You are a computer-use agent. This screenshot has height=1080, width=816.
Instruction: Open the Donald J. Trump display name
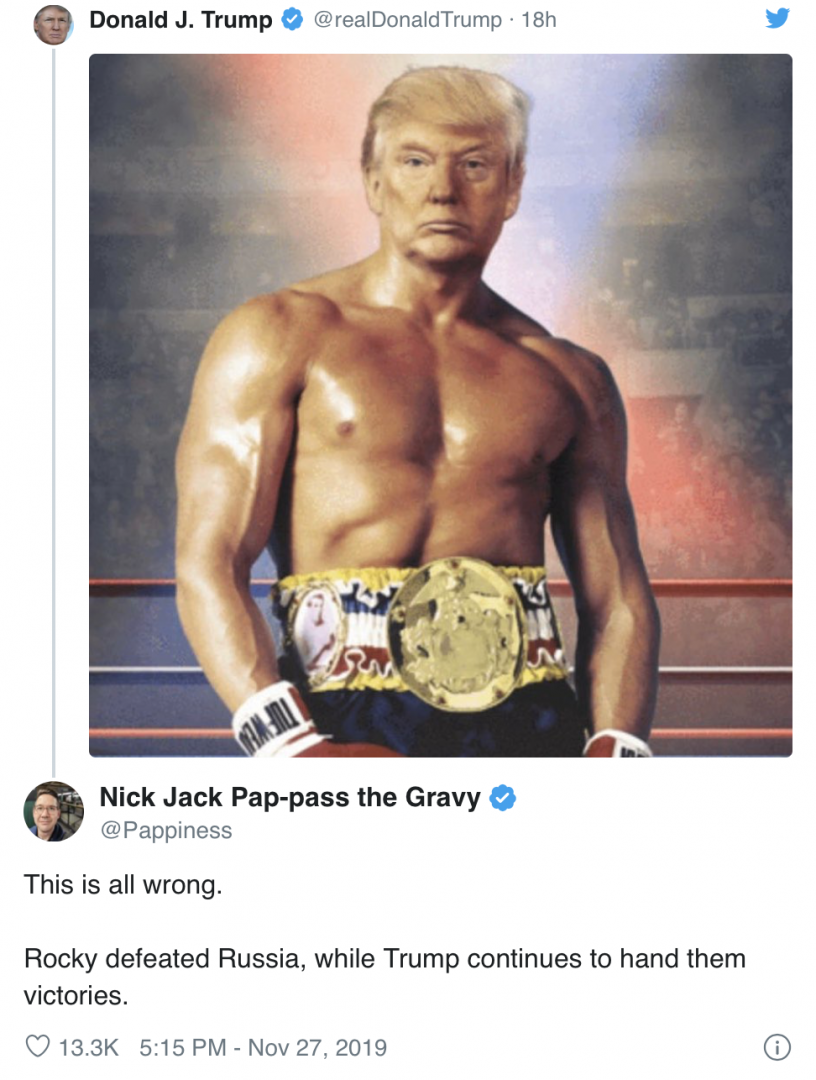point(181,20)
